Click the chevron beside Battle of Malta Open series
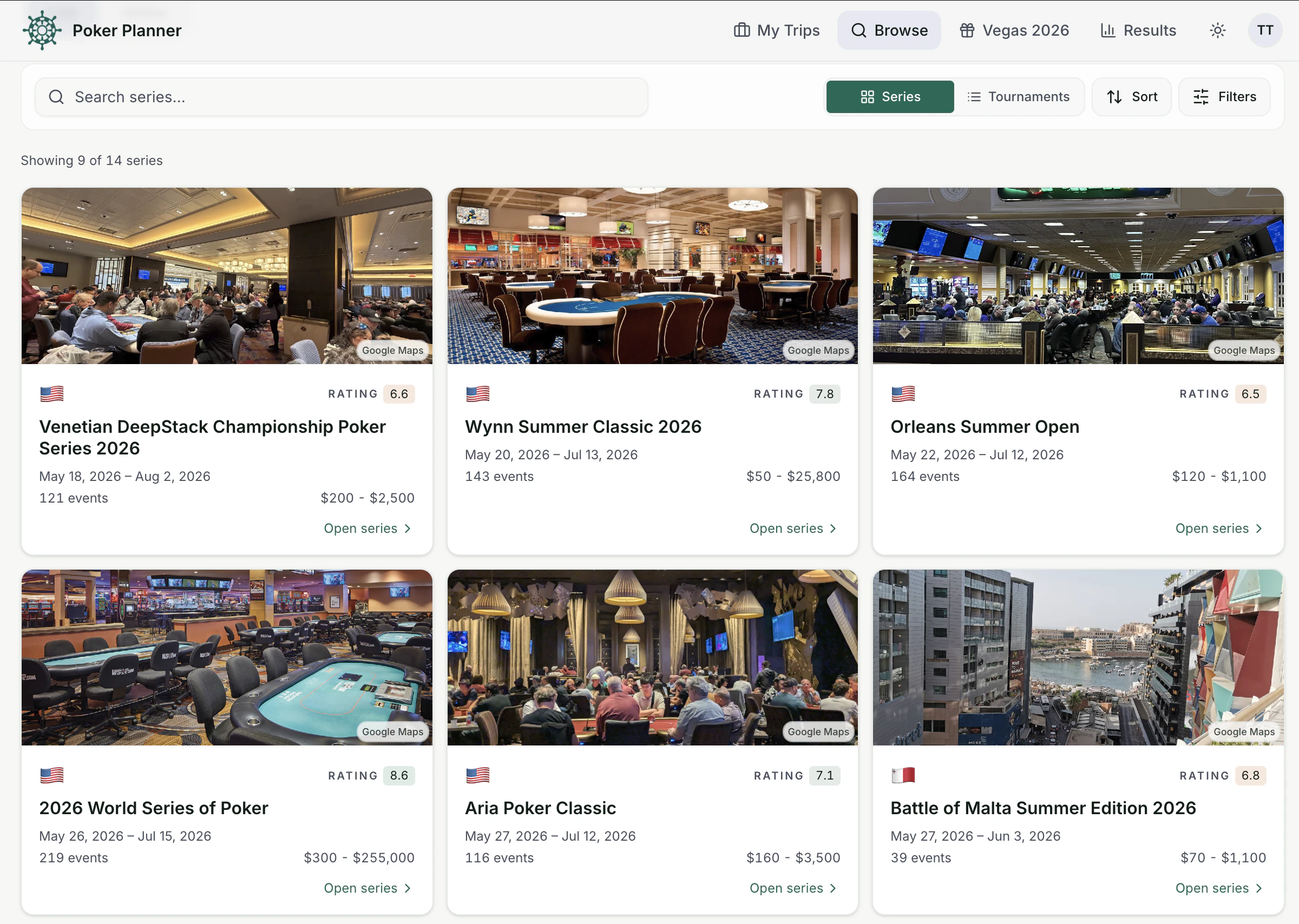 click(1259, 888)
